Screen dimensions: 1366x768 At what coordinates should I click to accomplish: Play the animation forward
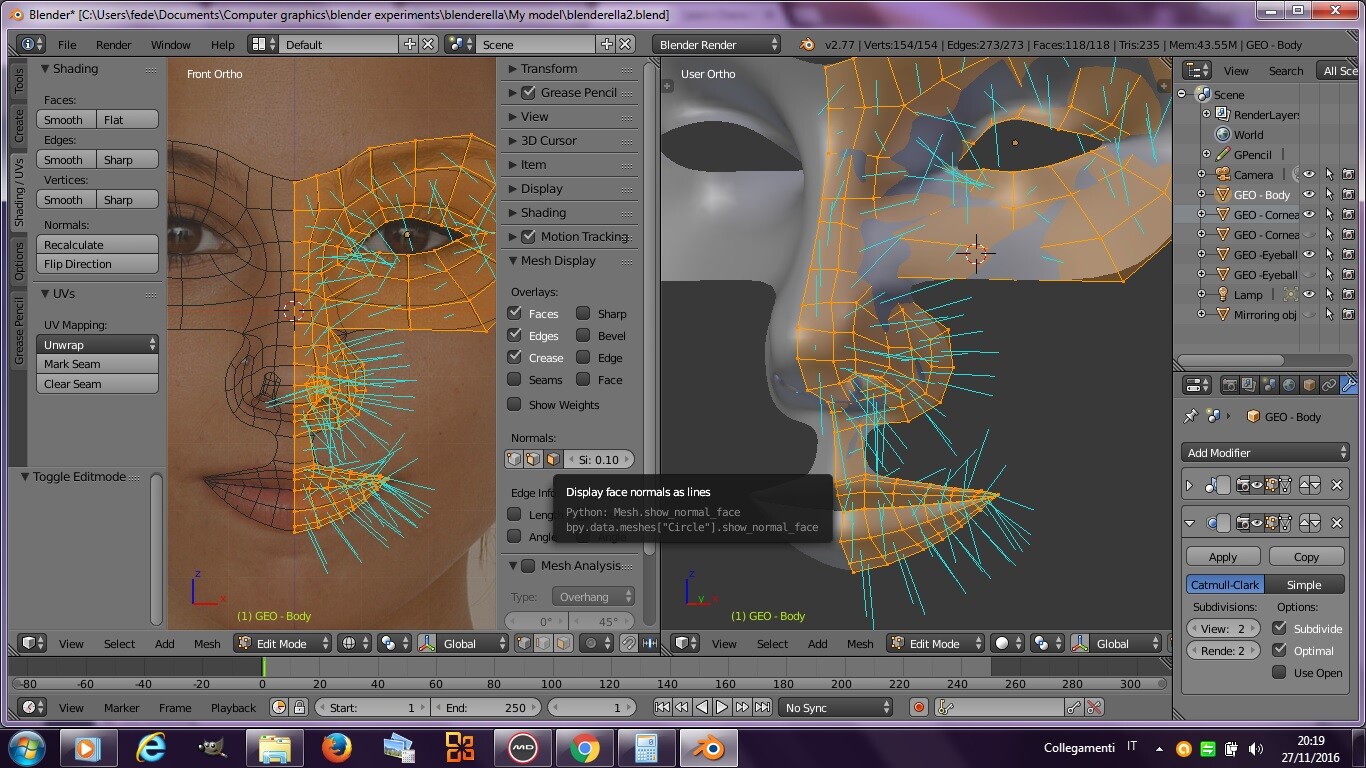click(722, 707)
